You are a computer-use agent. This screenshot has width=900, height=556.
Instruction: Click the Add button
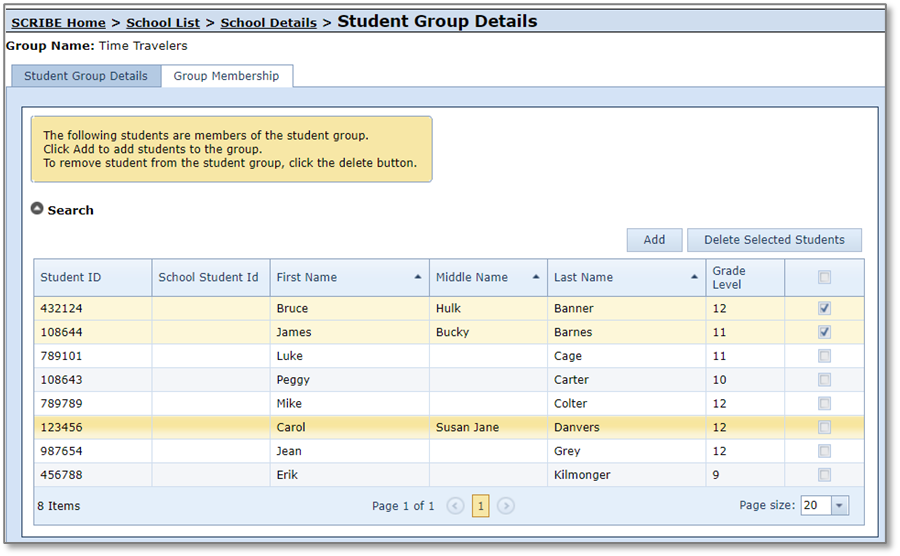[654, 240]
